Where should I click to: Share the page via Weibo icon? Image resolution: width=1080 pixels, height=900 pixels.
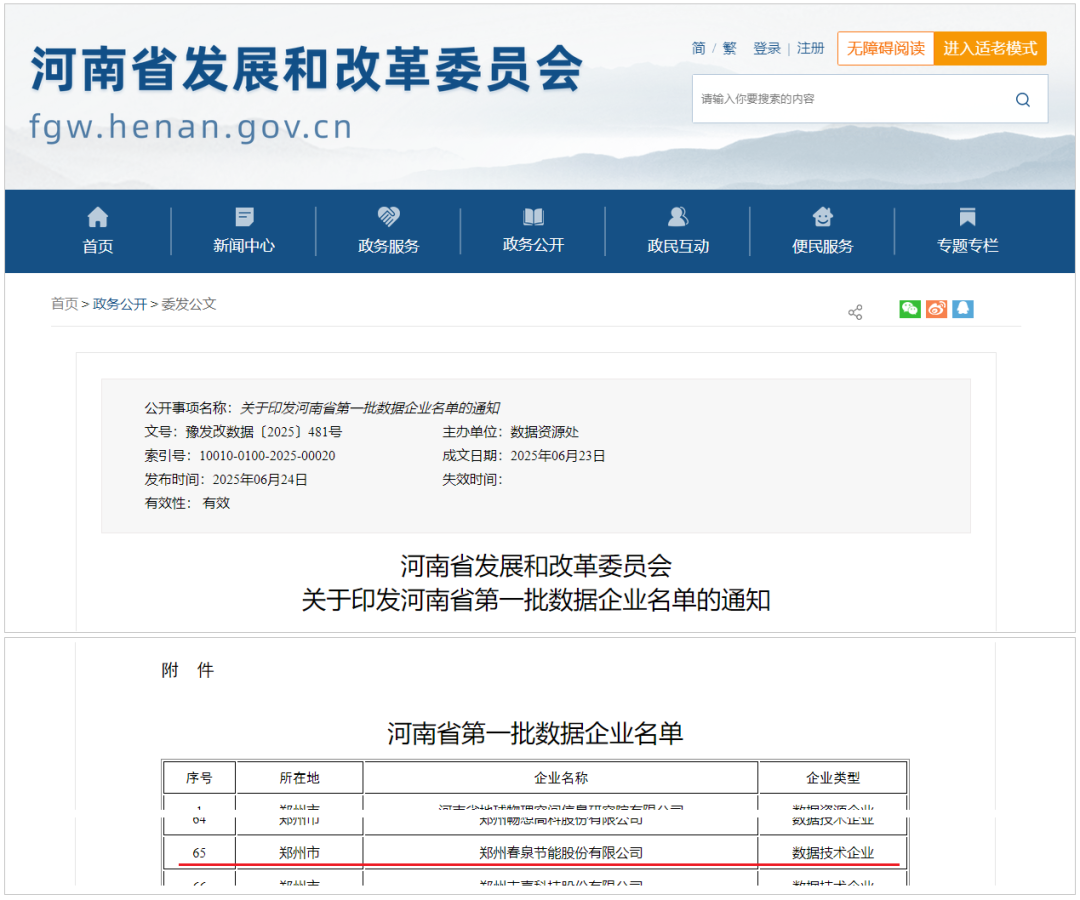[936, 309]
